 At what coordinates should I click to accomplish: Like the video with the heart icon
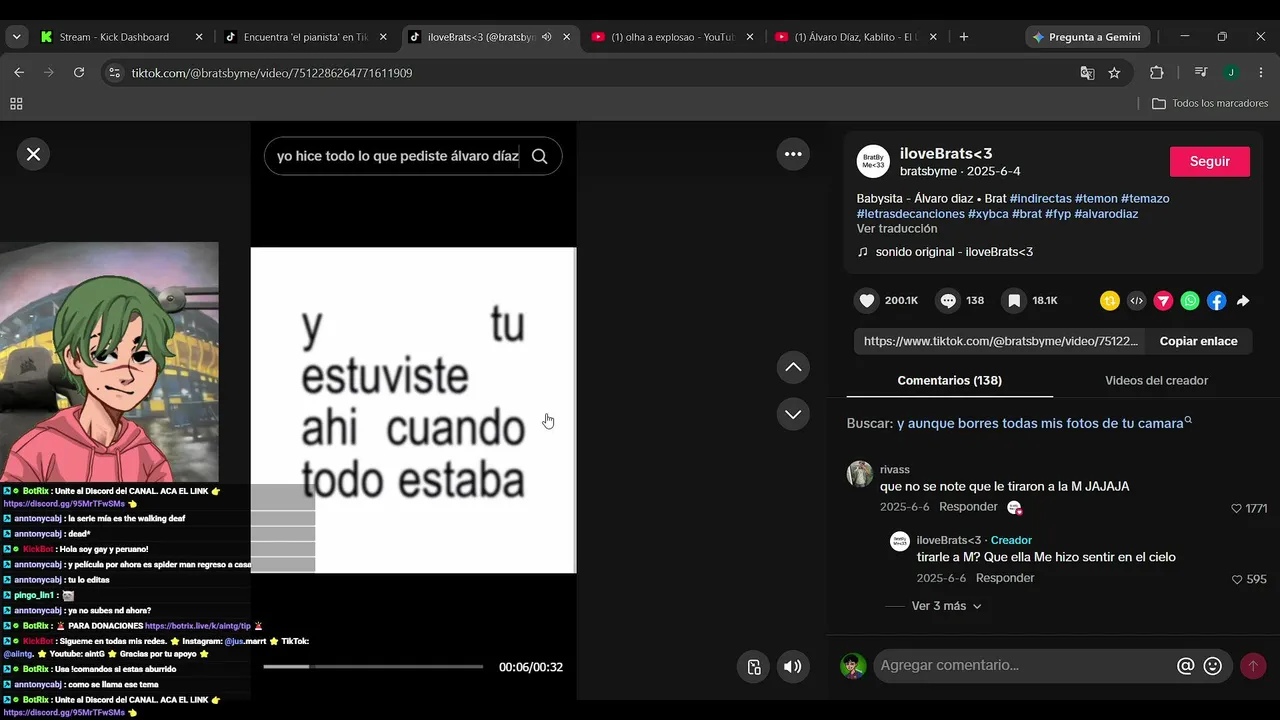[x=867, y=301]
